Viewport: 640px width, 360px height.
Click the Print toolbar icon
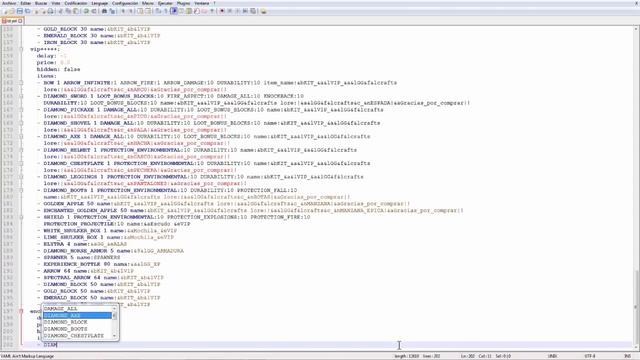click(50, 11)
